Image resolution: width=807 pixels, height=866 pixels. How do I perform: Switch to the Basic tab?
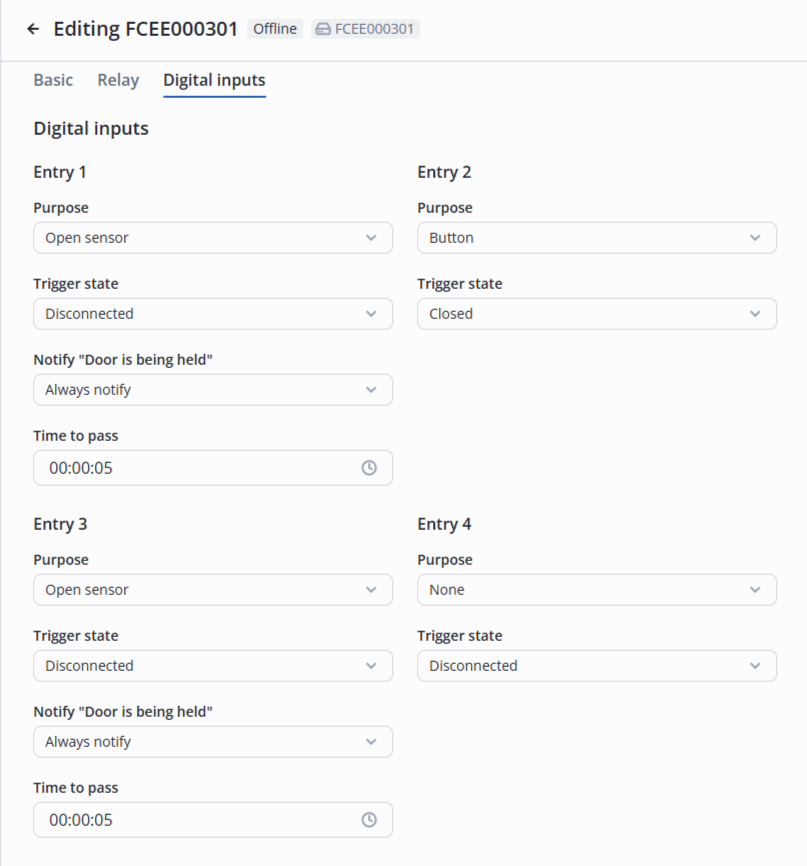coord(53,80)
